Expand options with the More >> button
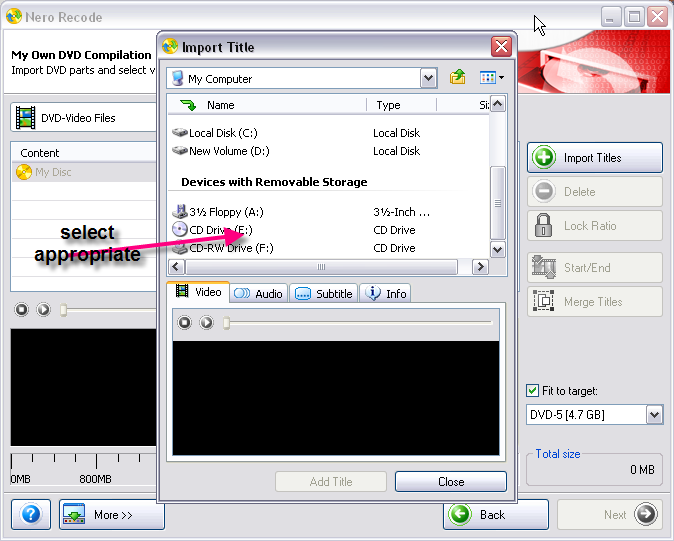 point(112,514)
